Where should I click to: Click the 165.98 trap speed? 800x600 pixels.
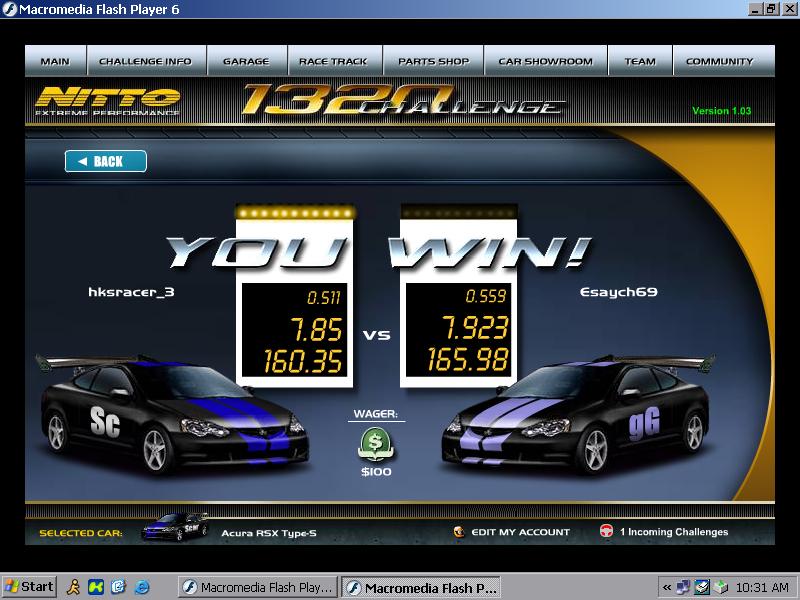click(x=468, y=359)
